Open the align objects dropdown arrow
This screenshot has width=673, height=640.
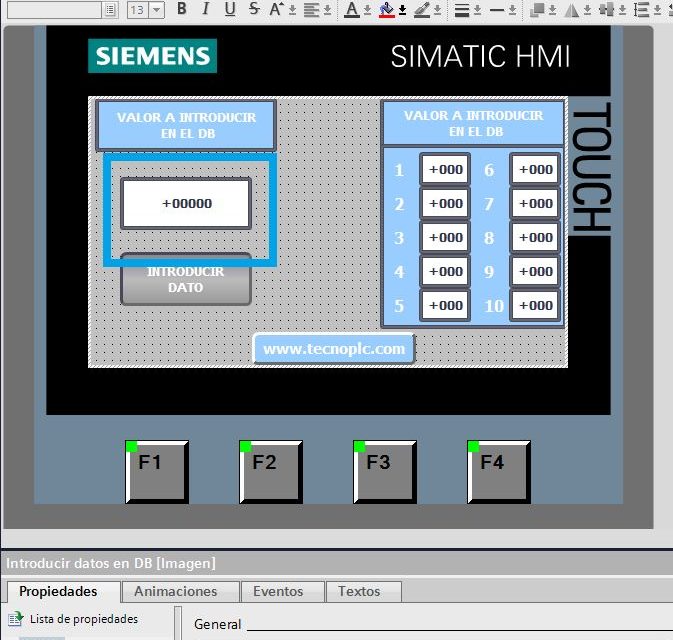click(x=622, y=10)
